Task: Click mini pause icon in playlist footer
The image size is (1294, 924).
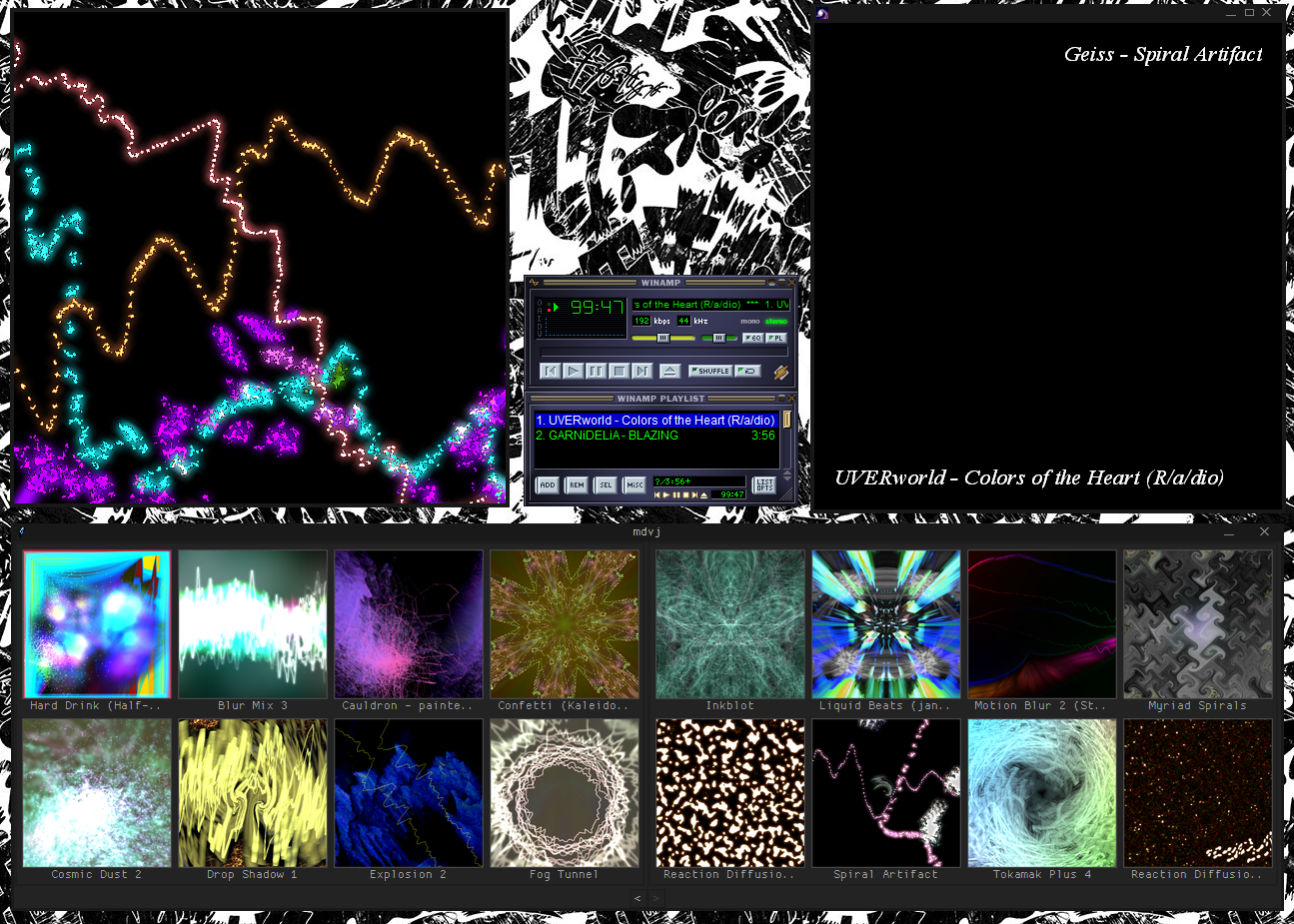Action: click(675, 494)
